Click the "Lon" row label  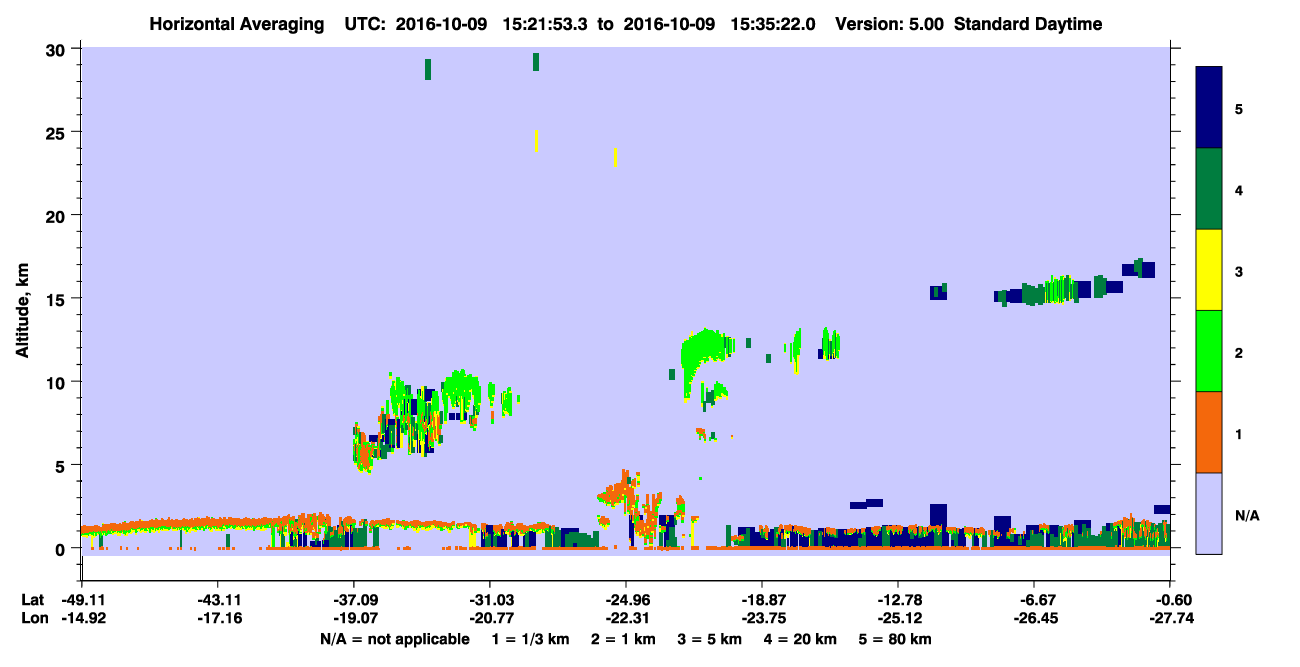click(x=33, y=618)
